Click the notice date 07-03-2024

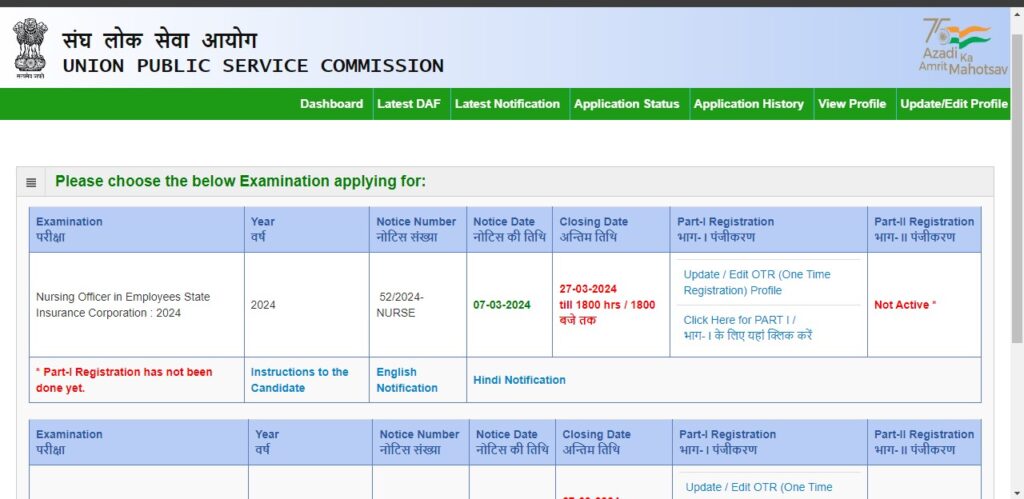tap(502, 305)
